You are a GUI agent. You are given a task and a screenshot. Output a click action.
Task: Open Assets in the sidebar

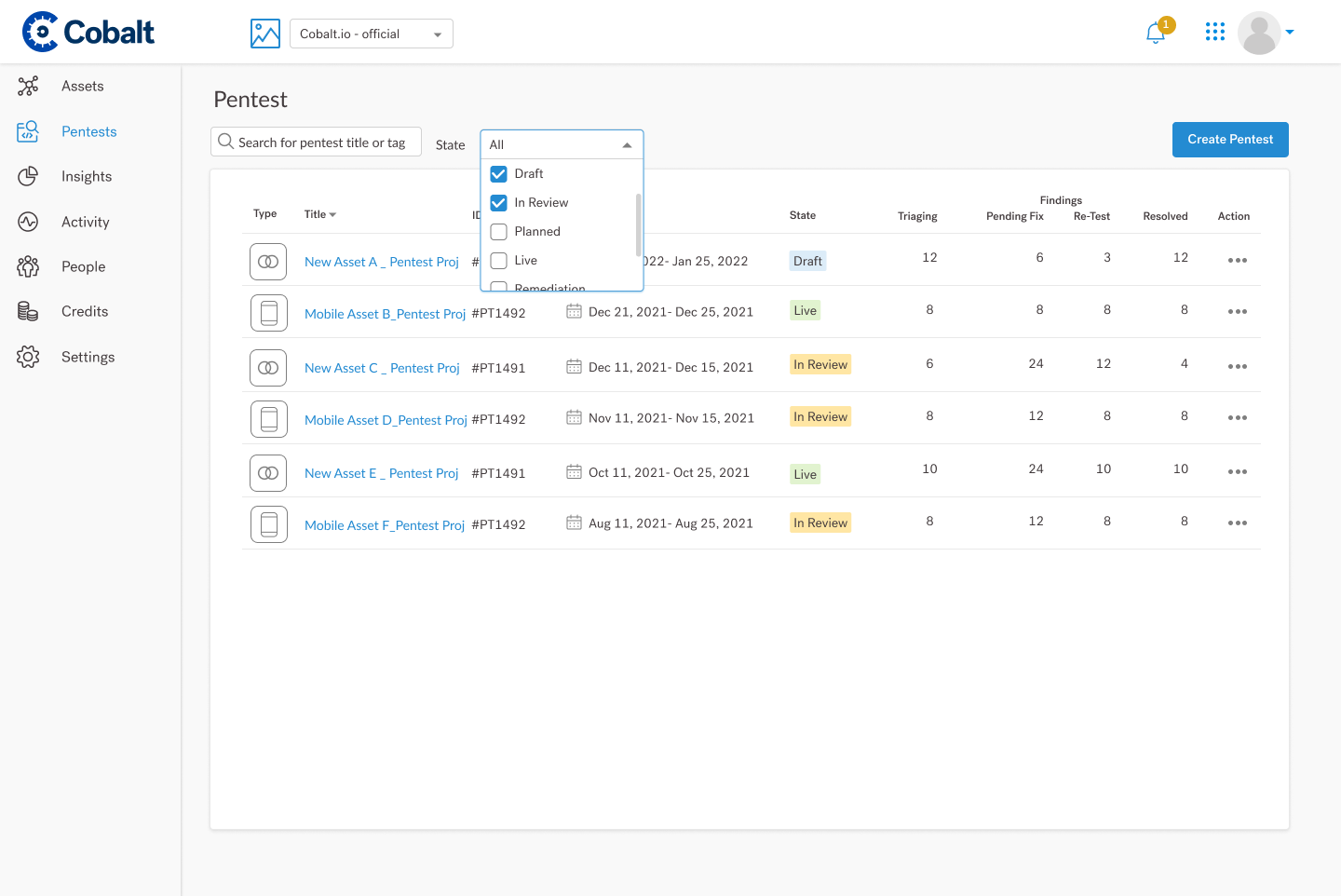[83, 86]
